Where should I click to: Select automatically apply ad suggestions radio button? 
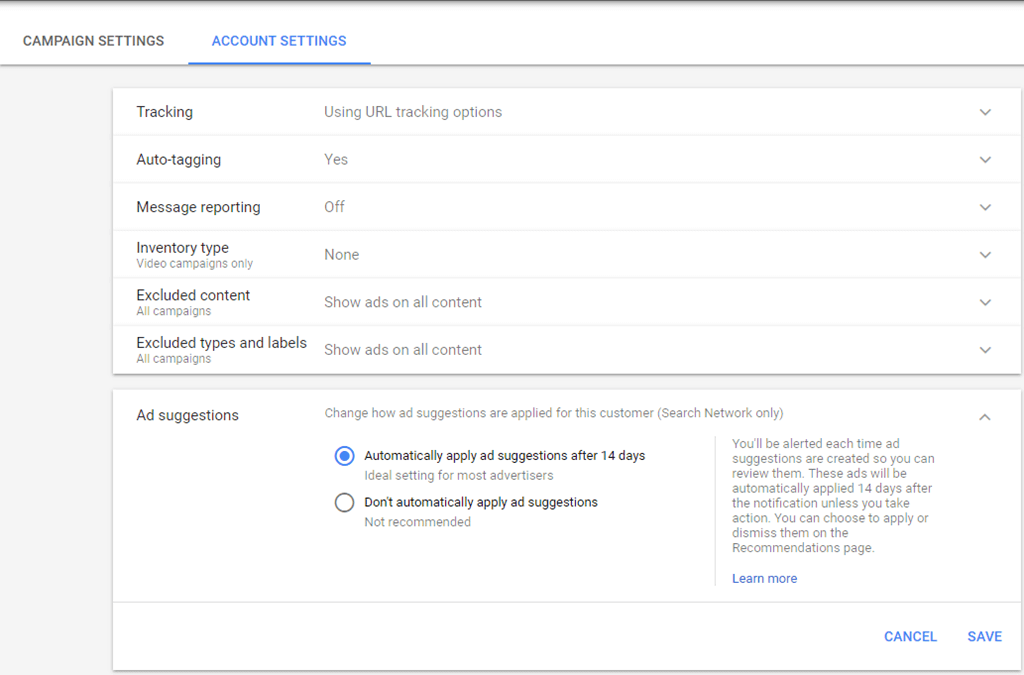(345, 456)
